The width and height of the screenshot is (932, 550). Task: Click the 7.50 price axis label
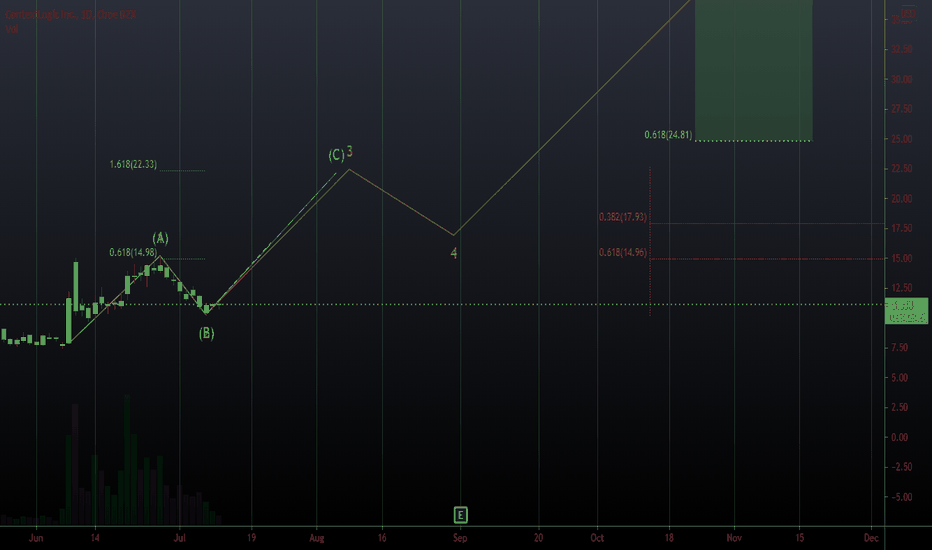click(899, 348)
